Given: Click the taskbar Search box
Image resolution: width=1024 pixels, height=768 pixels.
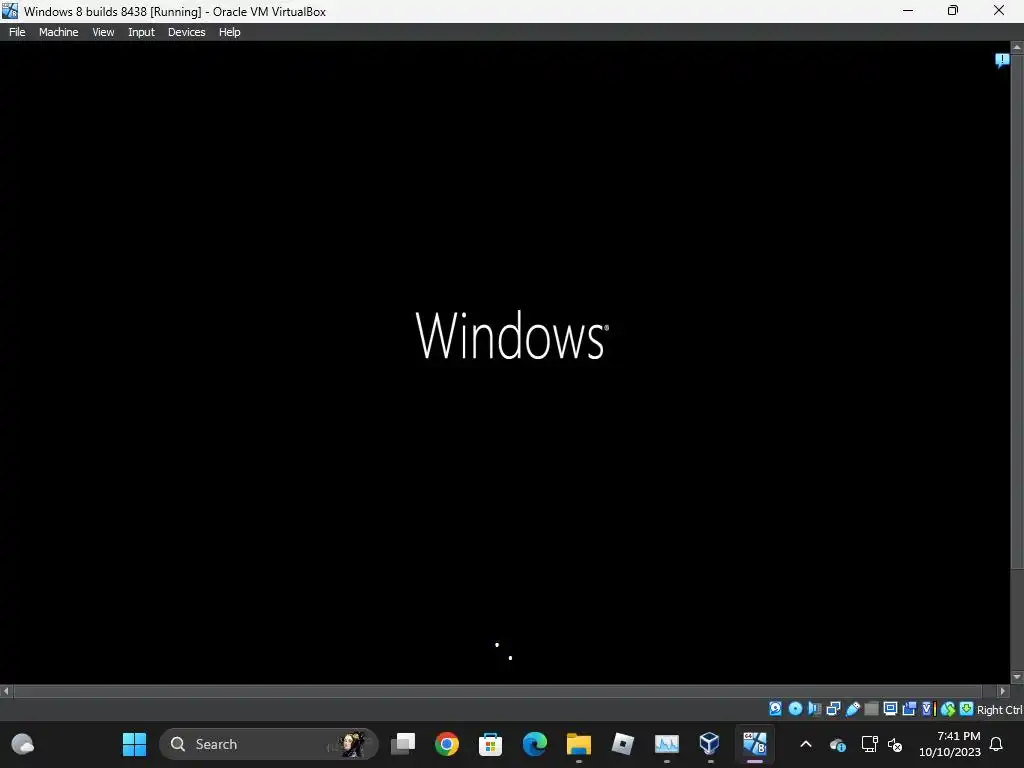Looking at the screenshot, I should point(268,744).
